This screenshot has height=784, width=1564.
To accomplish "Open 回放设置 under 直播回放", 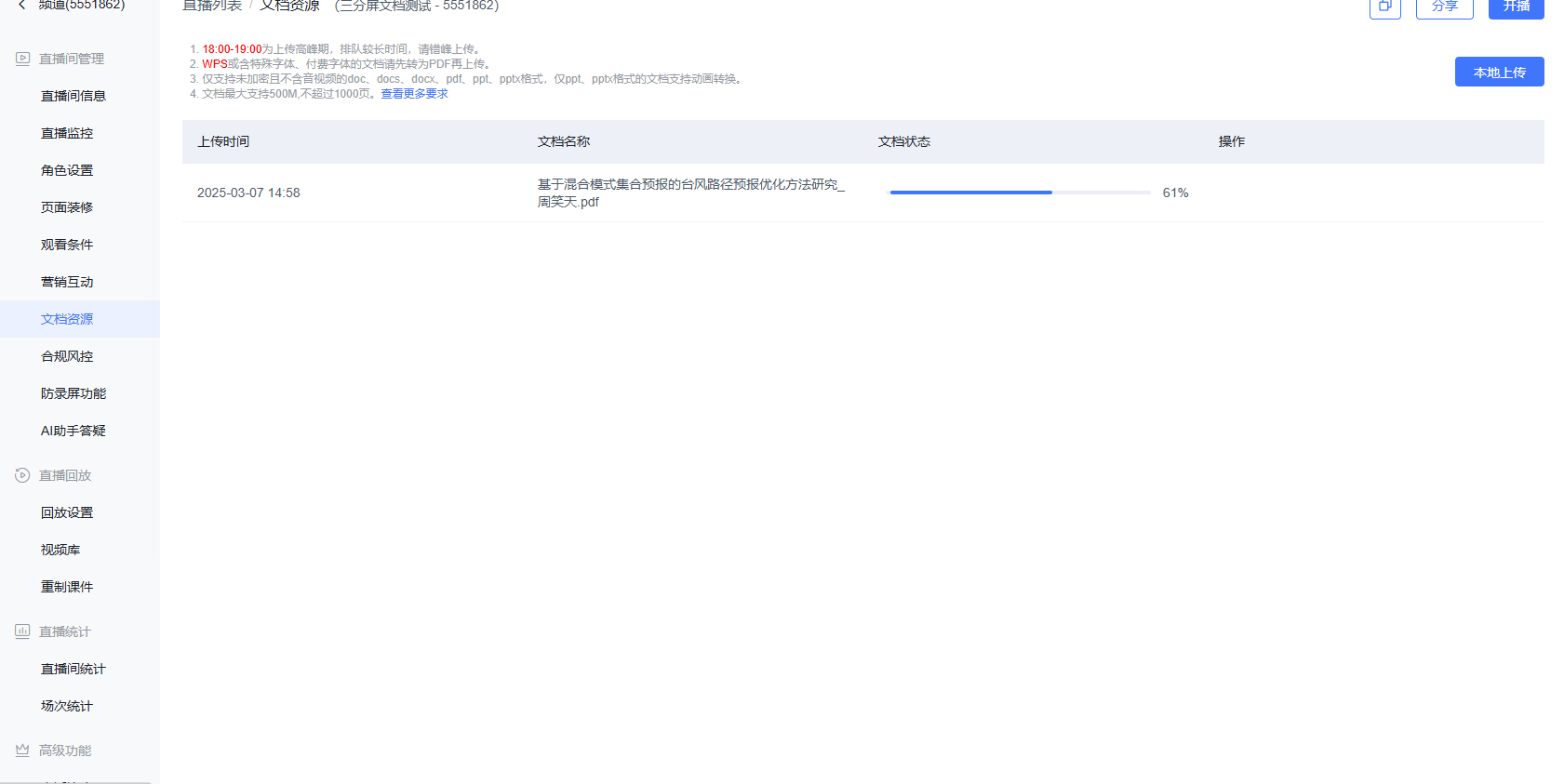I will point(67,512).
